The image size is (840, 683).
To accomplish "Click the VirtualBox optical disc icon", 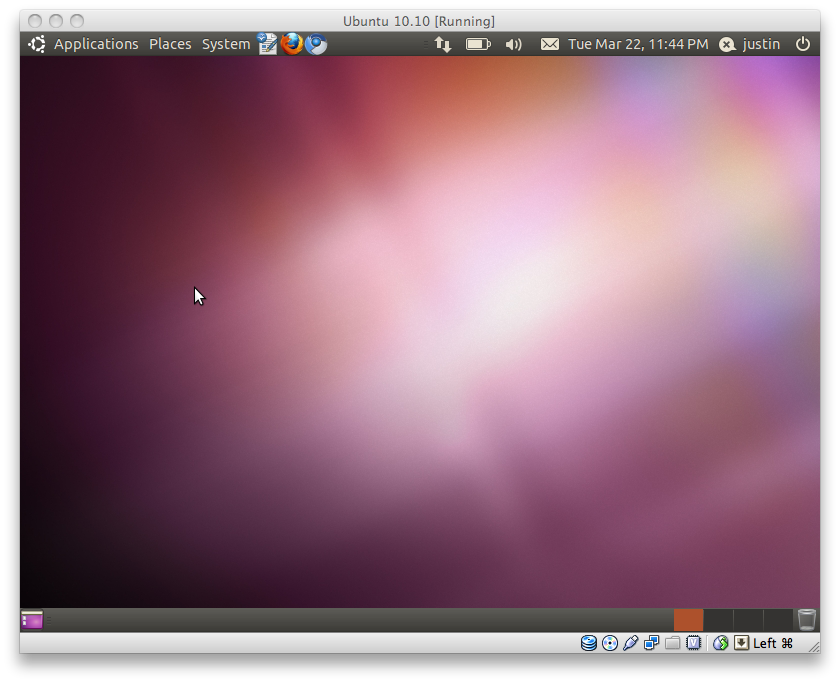I will 610,643.
